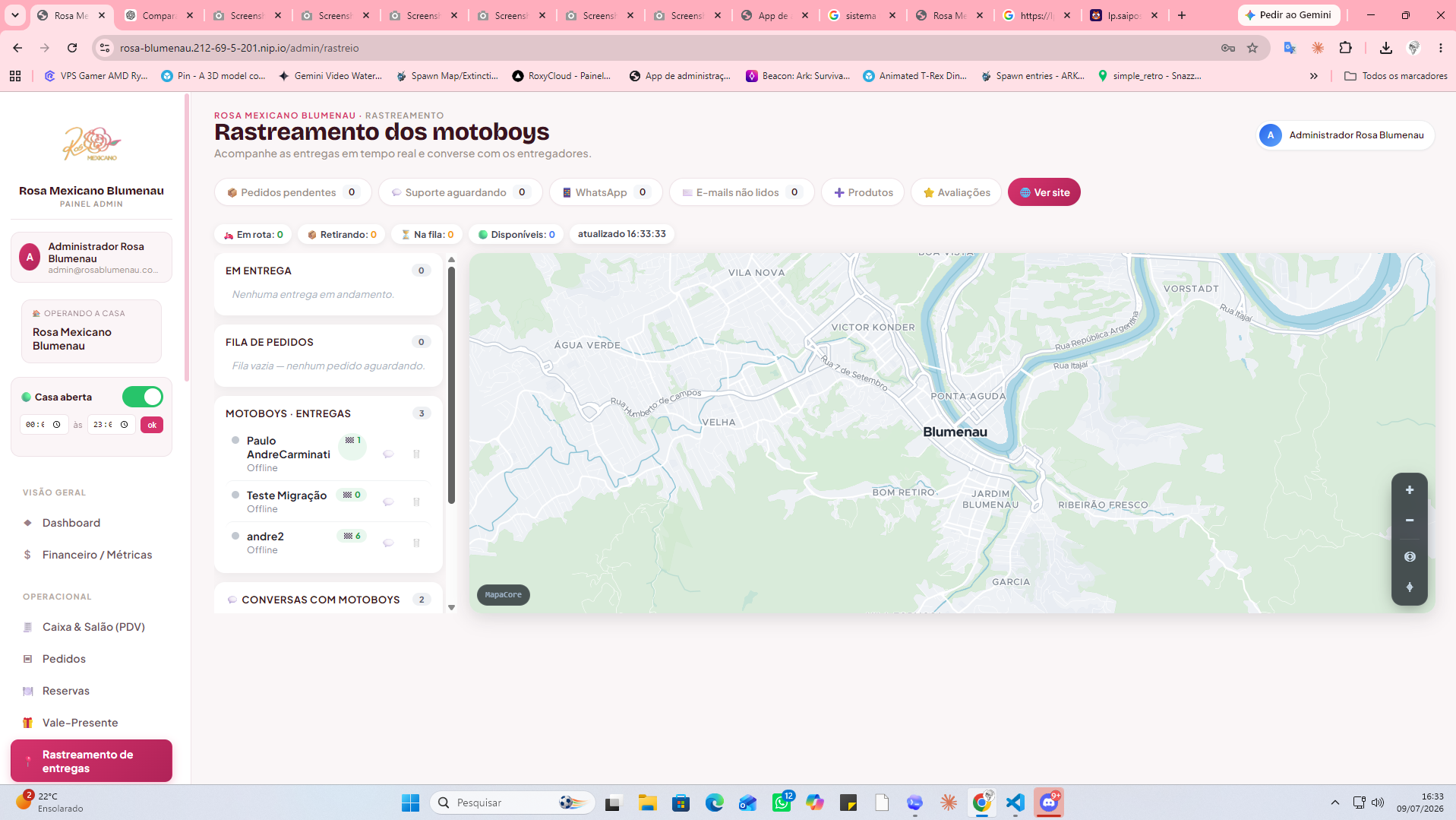
Task: Select Rastreamento de entregas menu item
Action: pyautogui.click(x=91, y=761)
